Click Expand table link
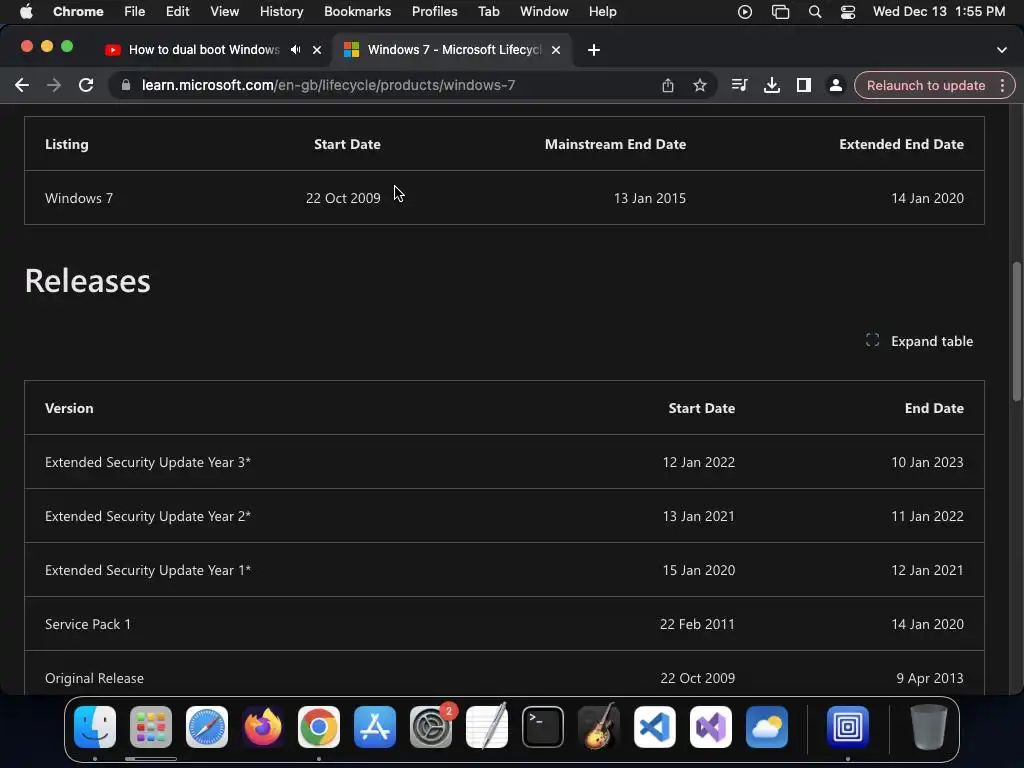 point(920,341)
